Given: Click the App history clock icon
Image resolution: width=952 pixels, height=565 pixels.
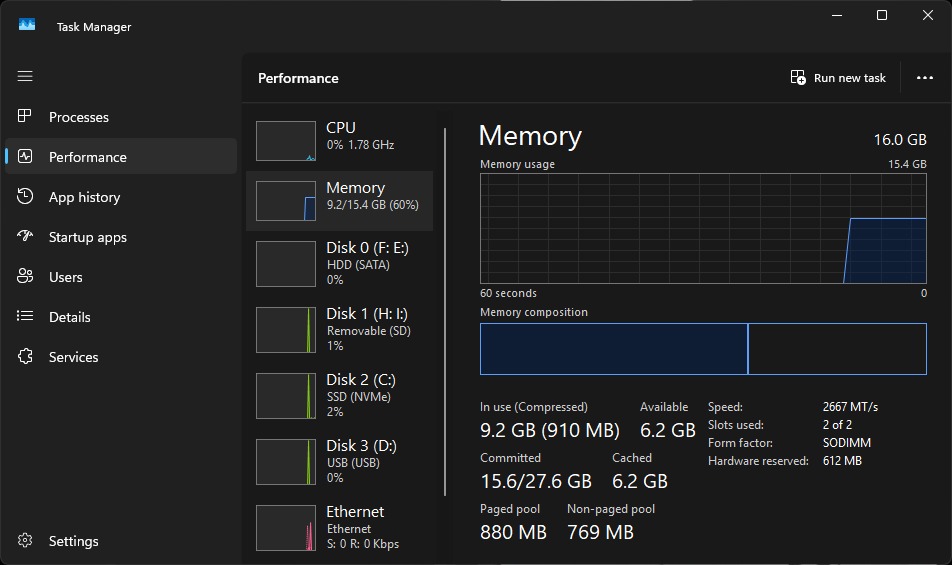Looking at the screenshot, I should point(26,197).
